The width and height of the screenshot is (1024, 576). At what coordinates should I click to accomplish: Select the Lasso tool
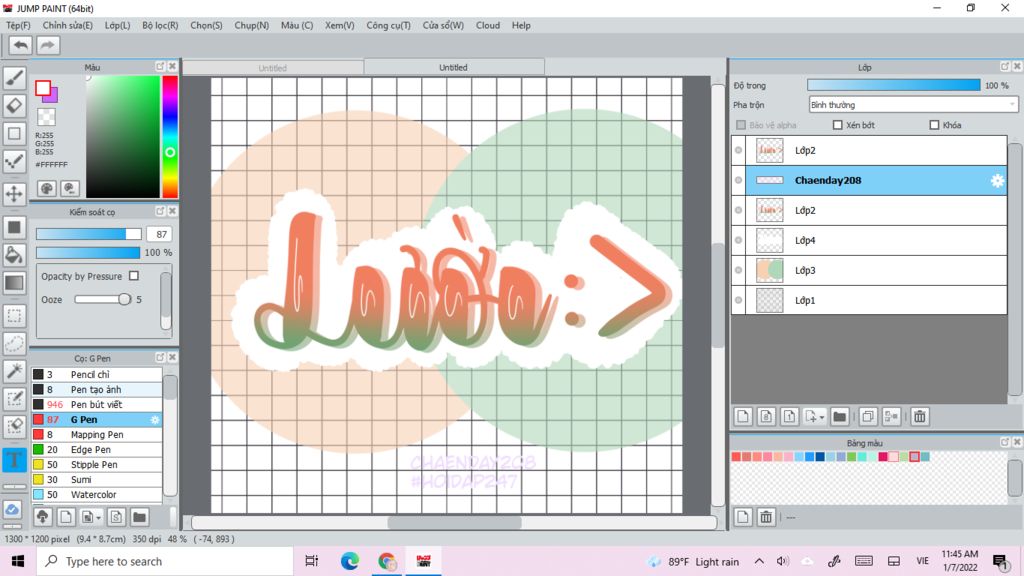(x=14, y=344)
